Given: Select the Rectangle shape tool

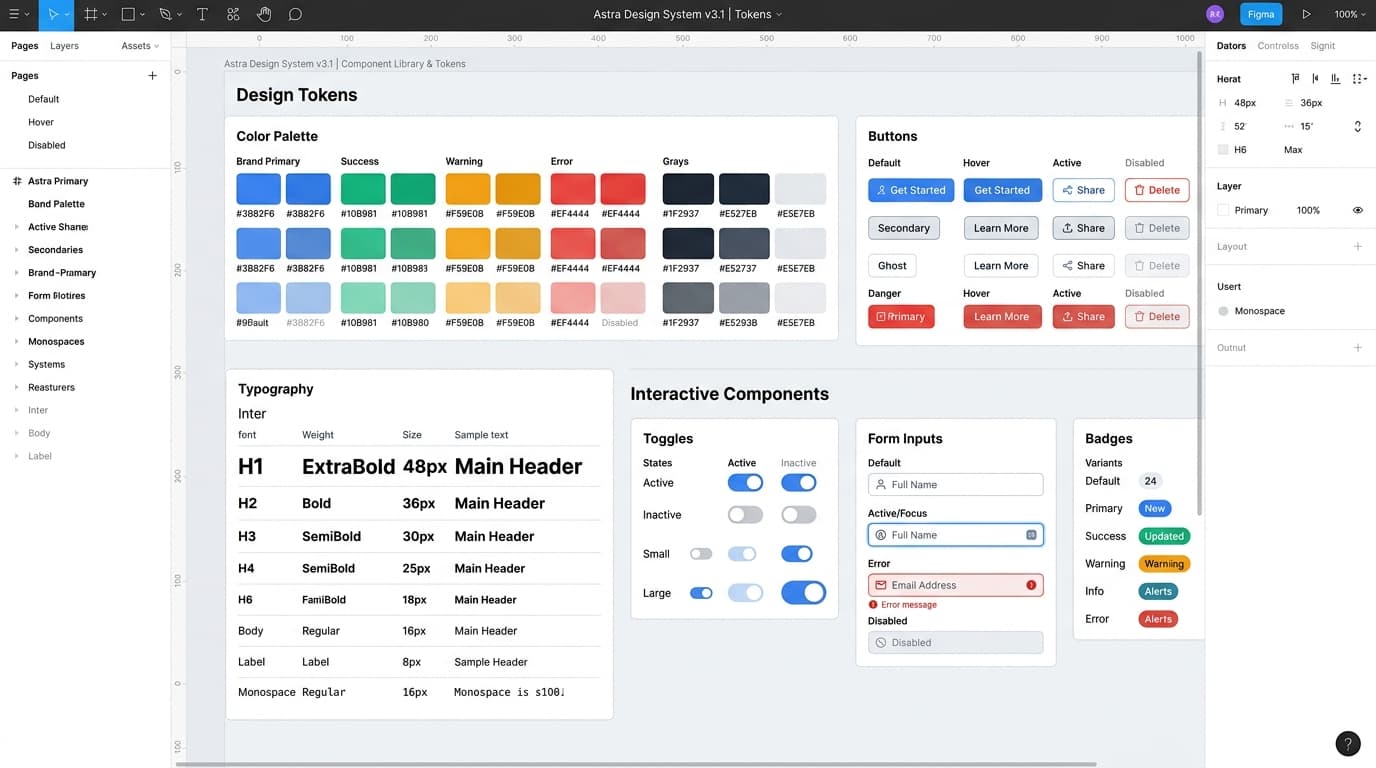Looking at the screenshot, I should click(128, 14).
